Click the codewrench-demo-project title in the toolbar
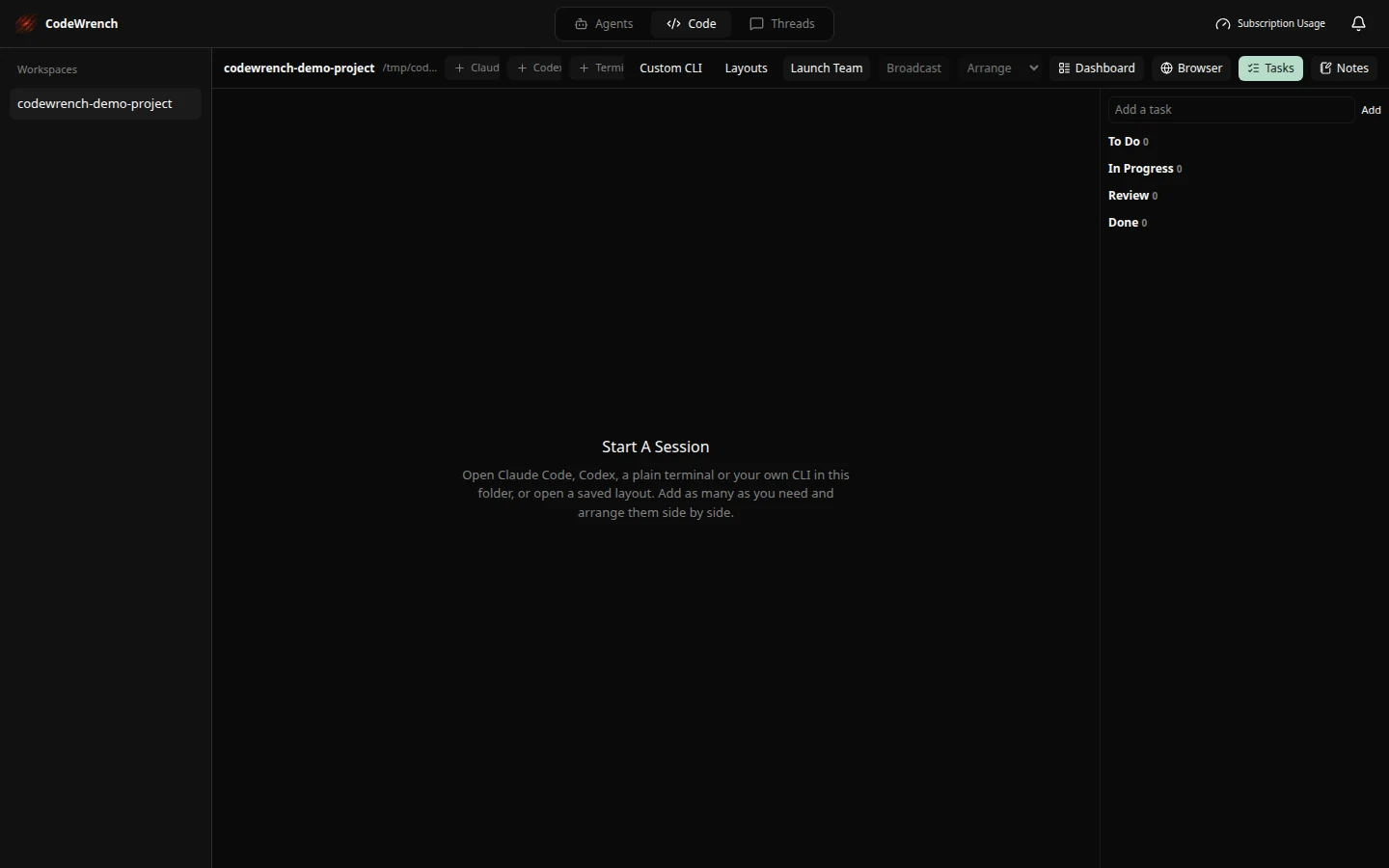 pos(299,68)
